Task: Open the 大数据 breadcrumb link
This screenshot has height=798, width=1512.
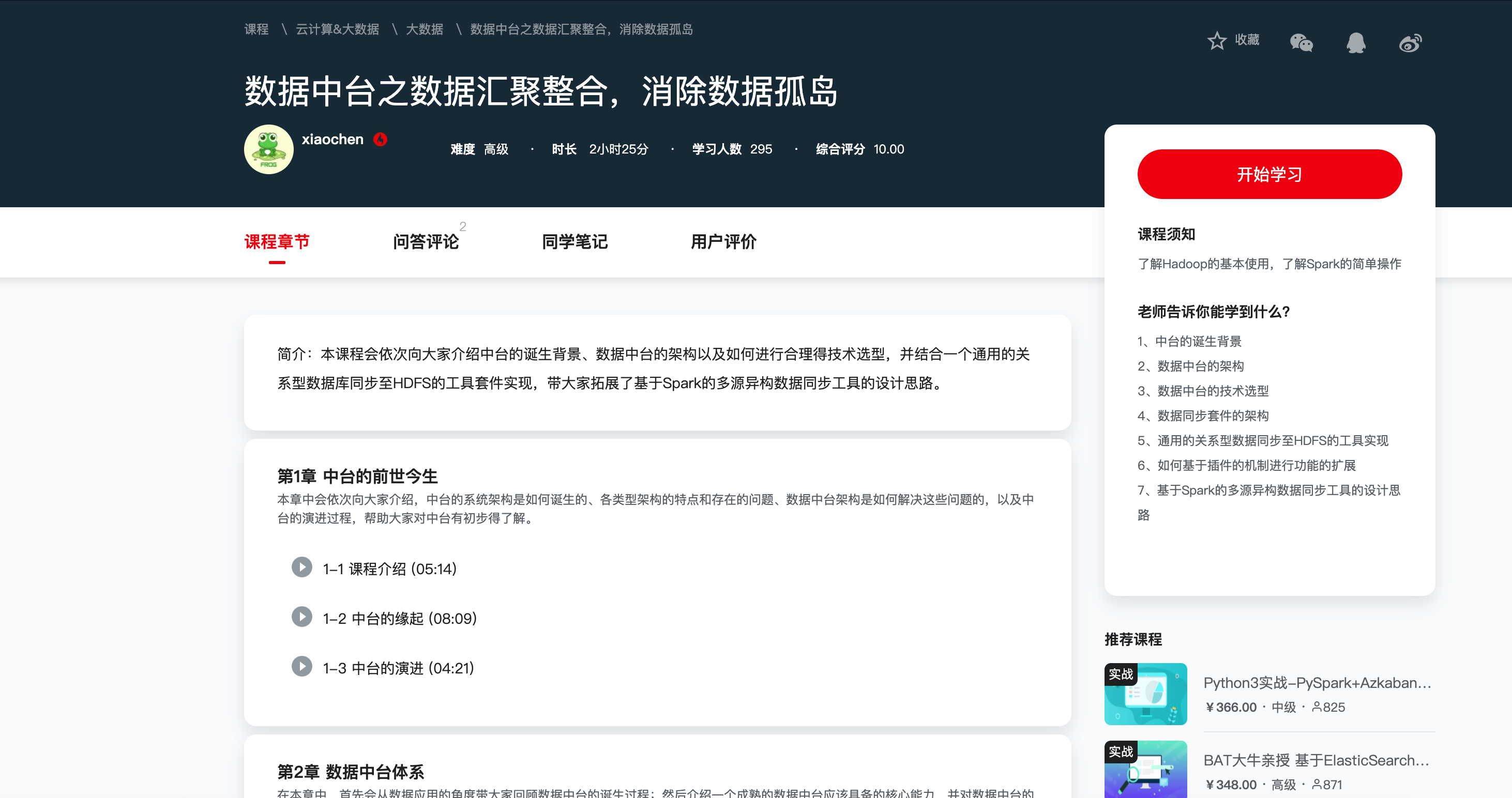Action: click(425, 29)
